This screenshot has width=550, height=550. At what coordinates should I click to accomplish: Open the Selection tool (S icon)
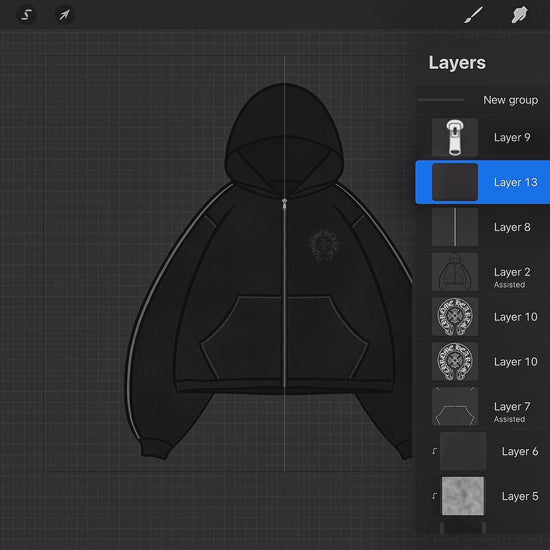coord(26,15)
